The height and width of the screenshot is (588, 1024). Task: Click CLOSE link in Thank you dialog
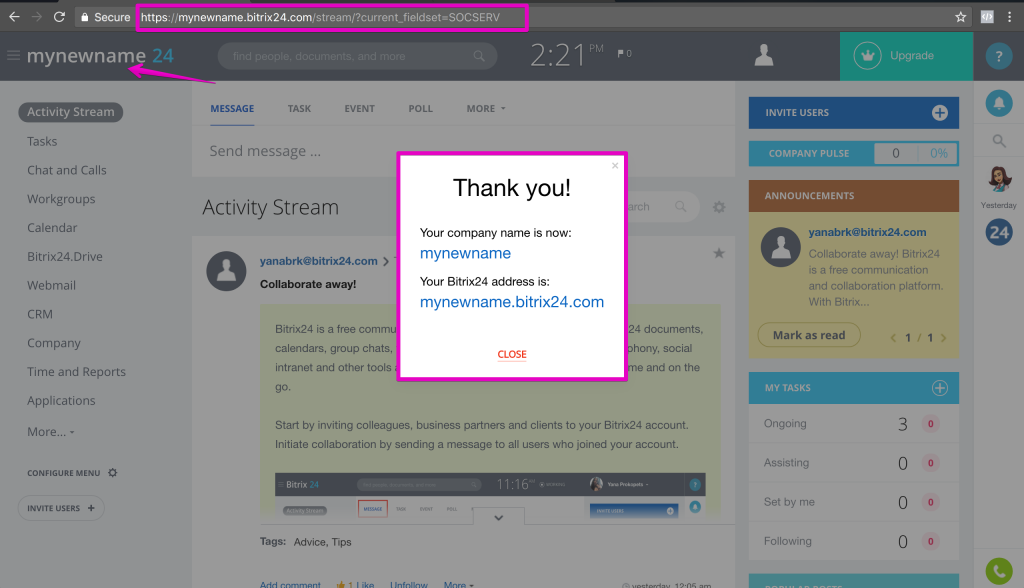tap(511, 354)
